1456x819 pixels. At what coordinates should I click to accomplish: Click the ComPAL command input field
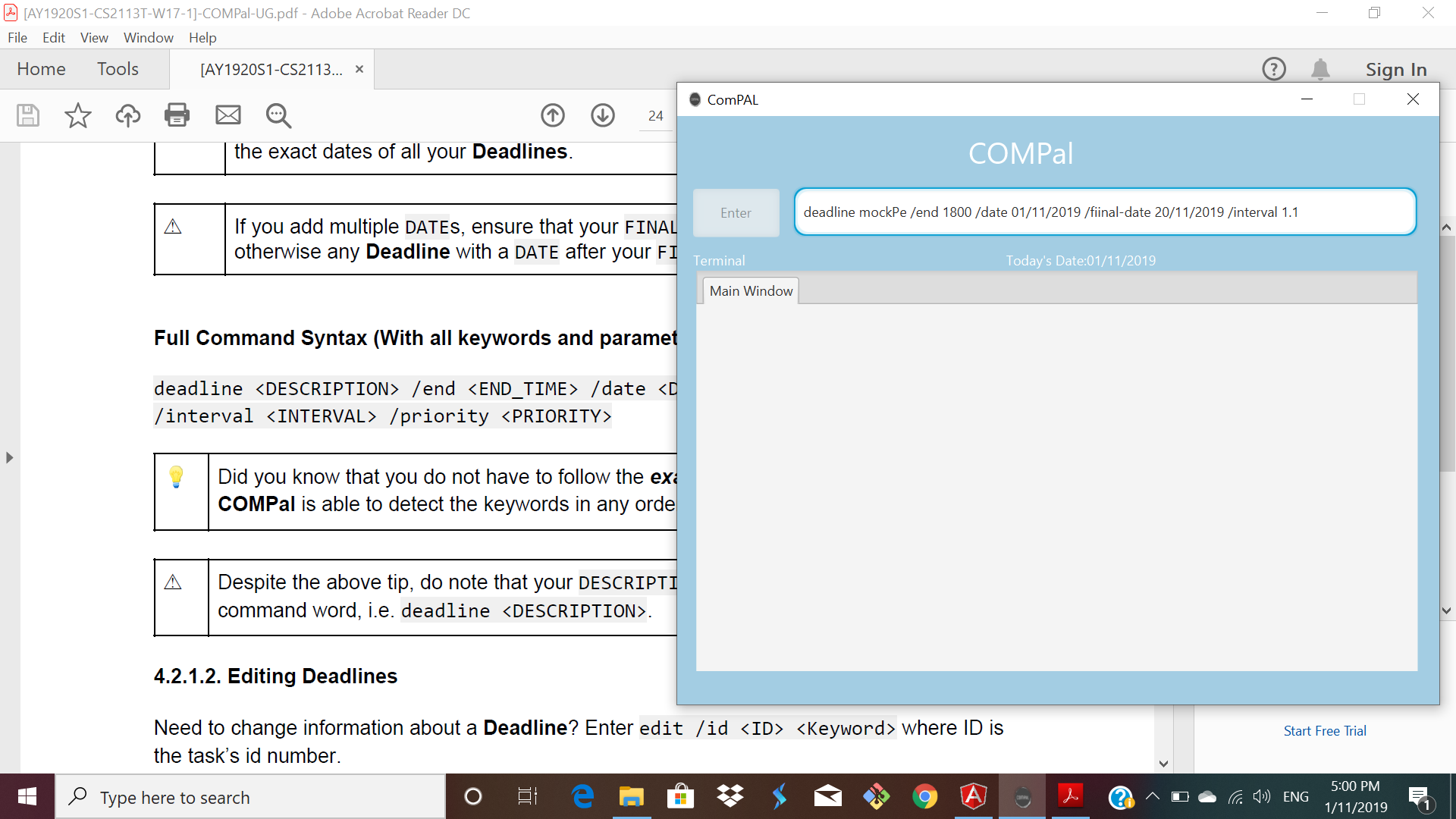[x=1104, y=212]
